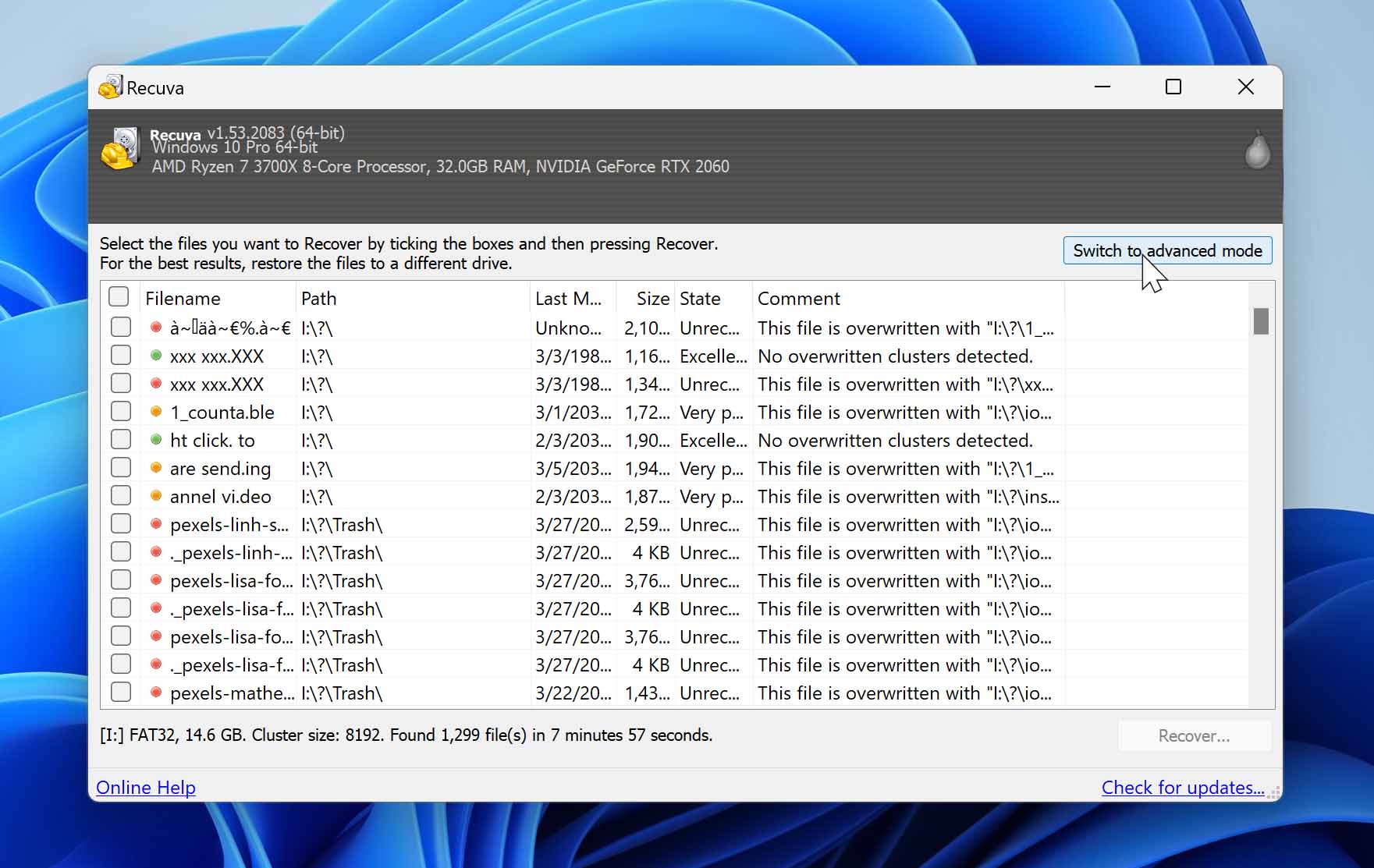Tick checkbox for pexels-mathe... file
The image size is (1374, 868).
pos(121,692)
